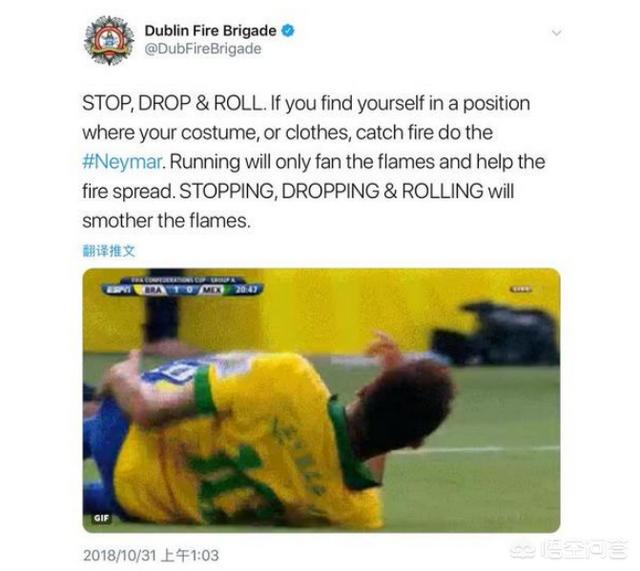The image size is (640, 571).
Task: Play the Neymar rolling GIF
Action: [x=321, y=400]
